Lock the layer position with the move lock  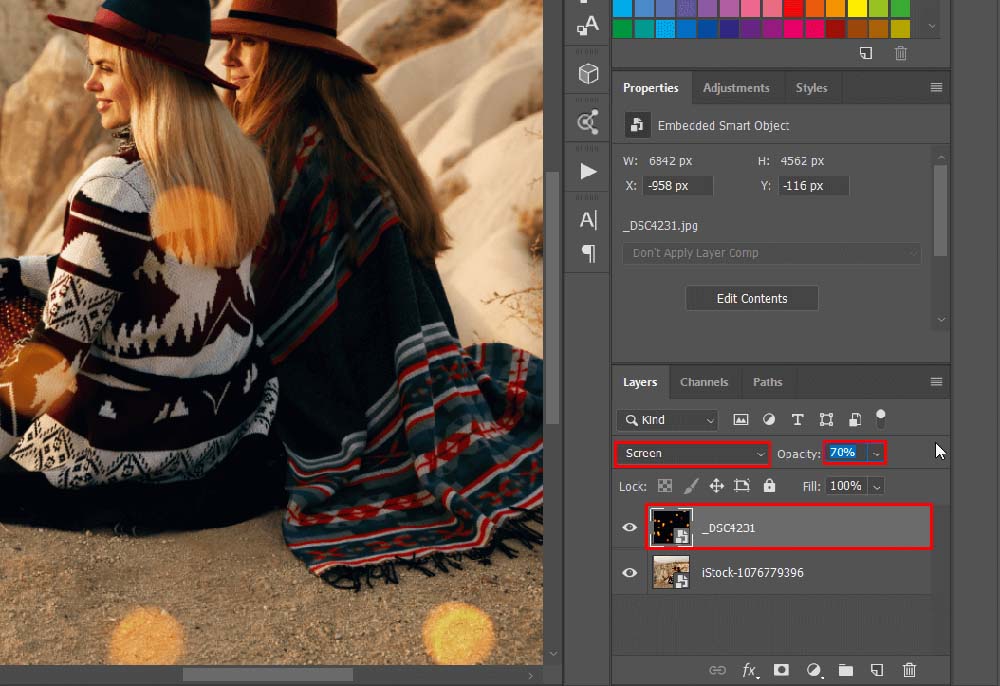(715, 485)
